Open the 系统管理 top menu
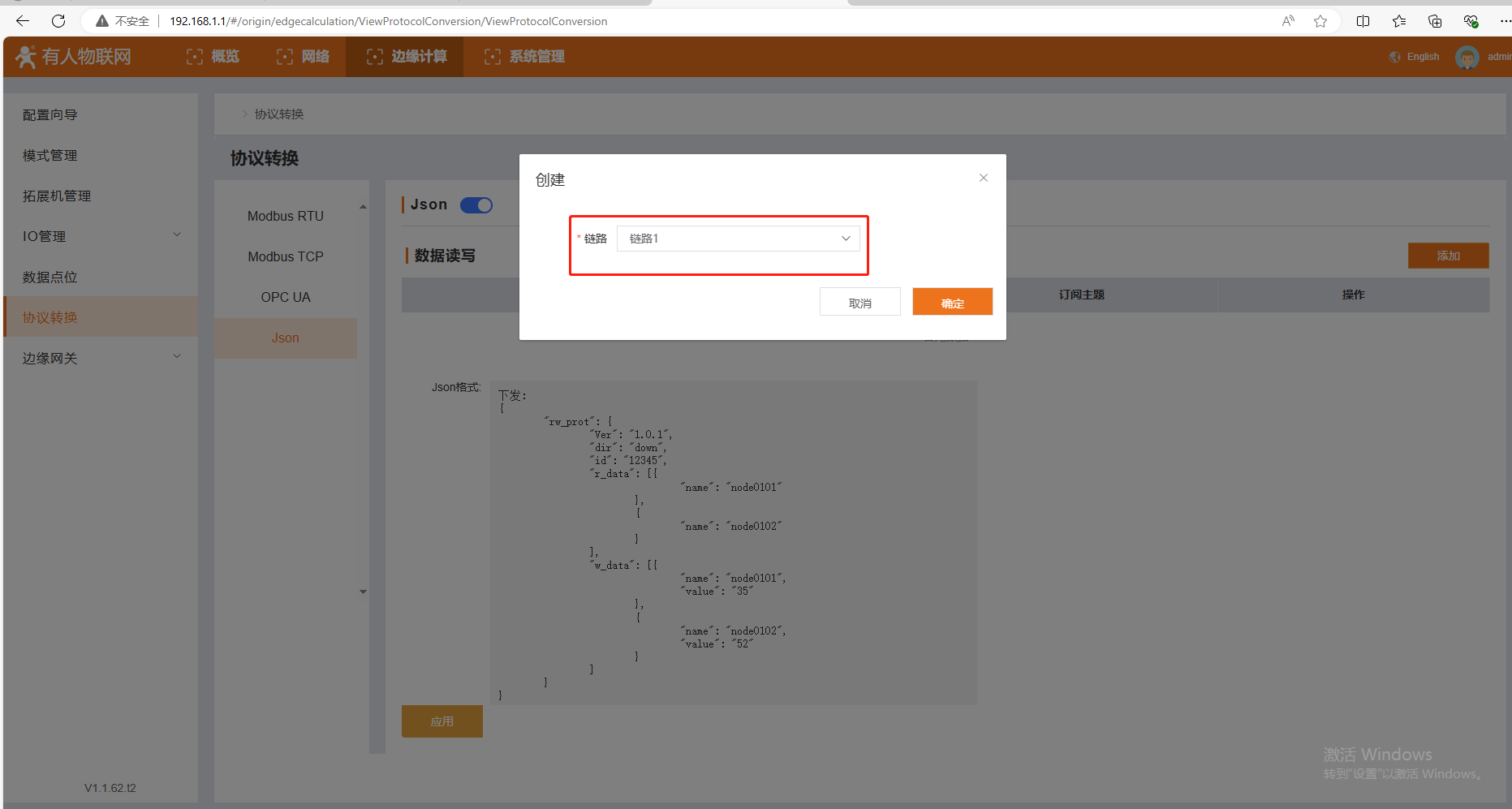 pyautogui.click(x=525, y=57)
